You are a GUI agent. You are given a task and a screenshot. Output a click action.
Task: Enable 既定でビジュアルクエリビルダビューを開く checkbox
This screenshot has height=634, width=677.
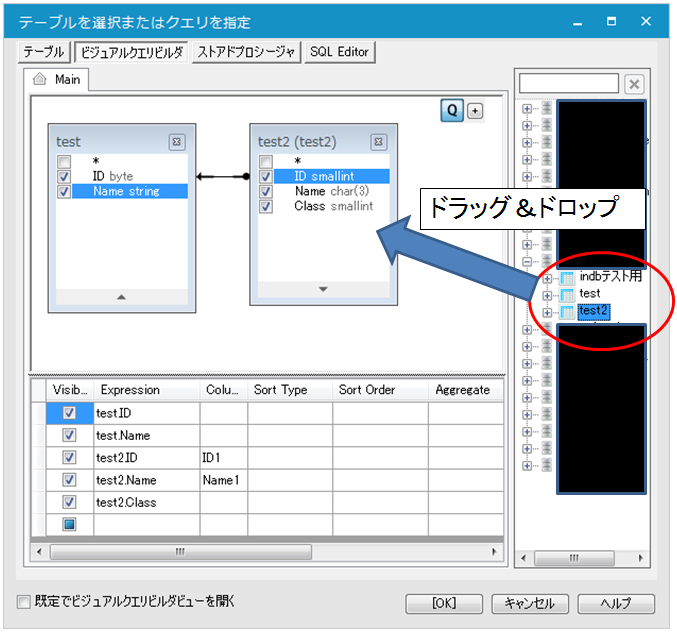[24, 602]
